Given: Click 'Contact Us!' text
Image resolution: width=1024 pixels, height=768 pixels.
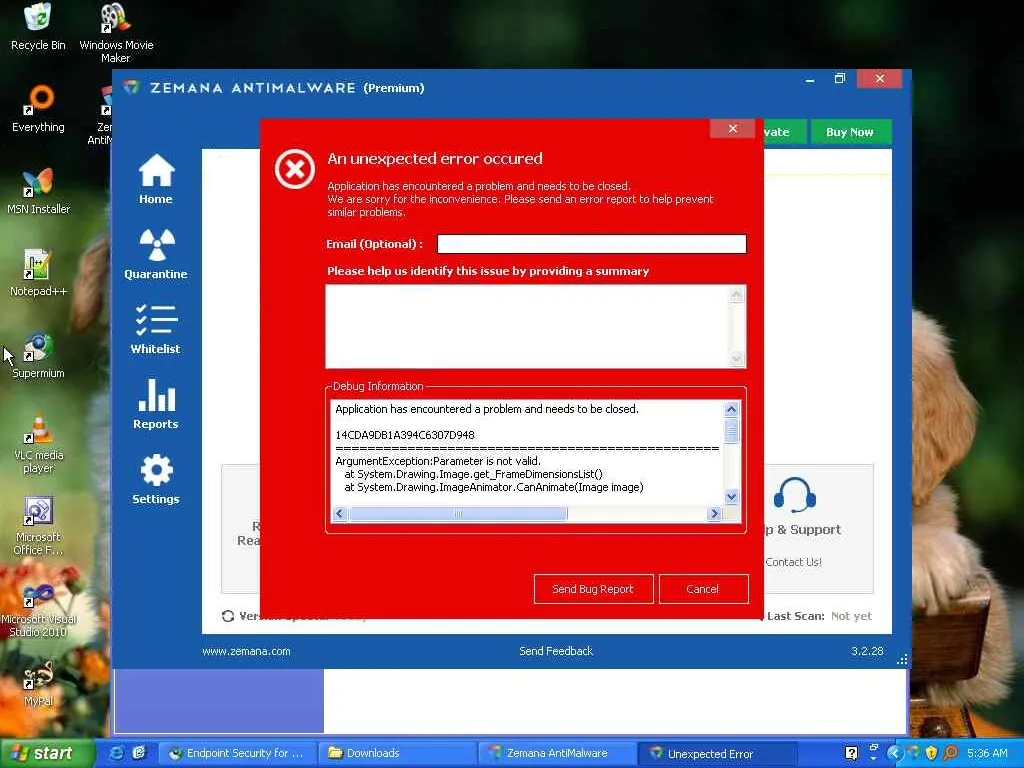Looking at the screenshot, I should 793,562.
